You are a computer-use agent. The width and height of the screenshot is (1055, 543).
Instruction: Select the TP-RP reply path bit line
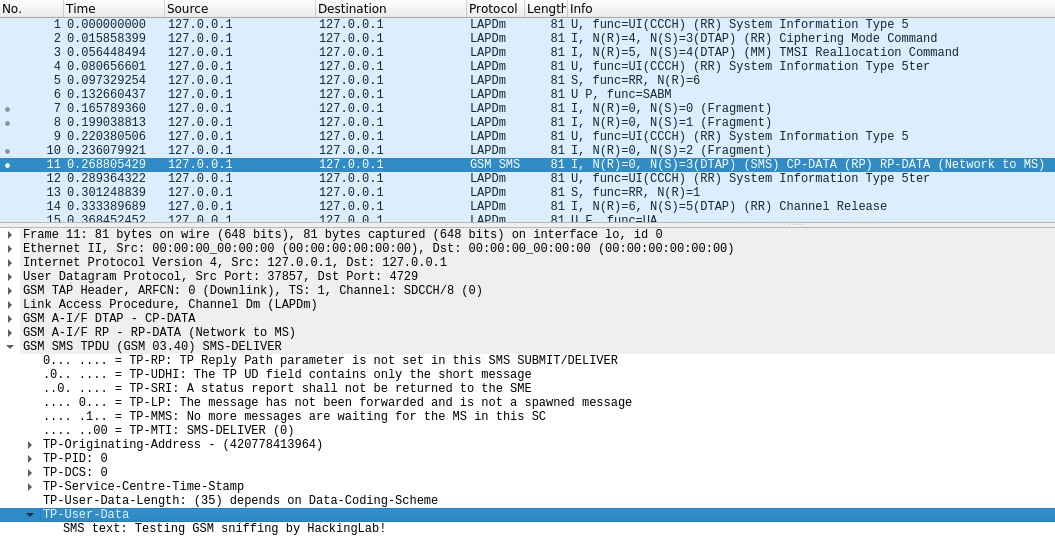click(330, 361)
